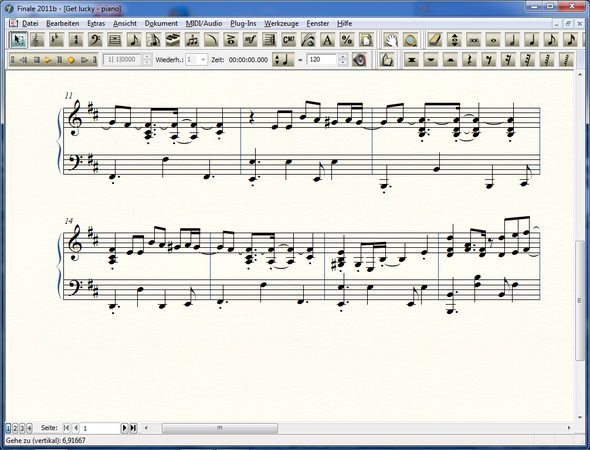Select the Eraser in the note palette

[x=435, y=40]
